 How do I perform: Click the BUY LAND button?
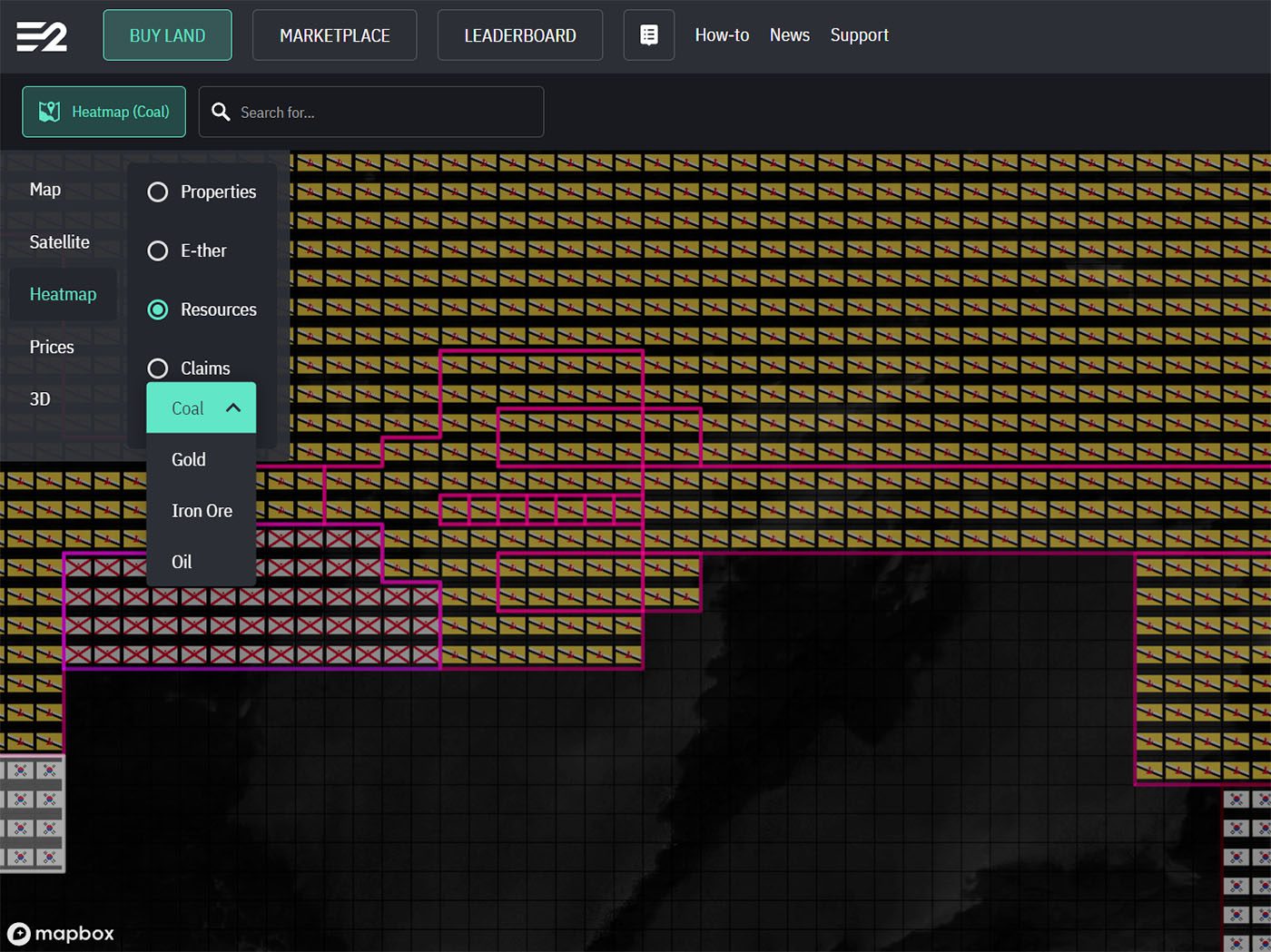[168, 35]
